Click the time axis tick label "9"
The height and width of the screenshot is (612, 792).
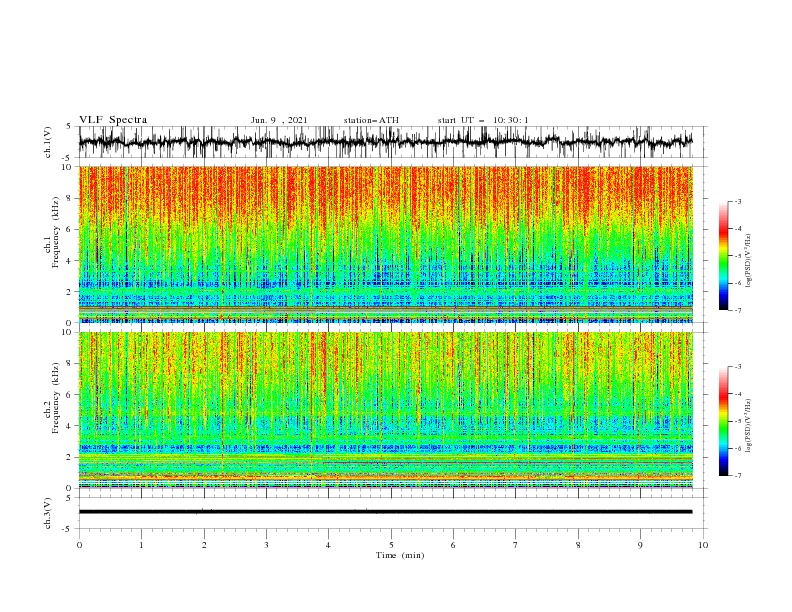(640, 545)
